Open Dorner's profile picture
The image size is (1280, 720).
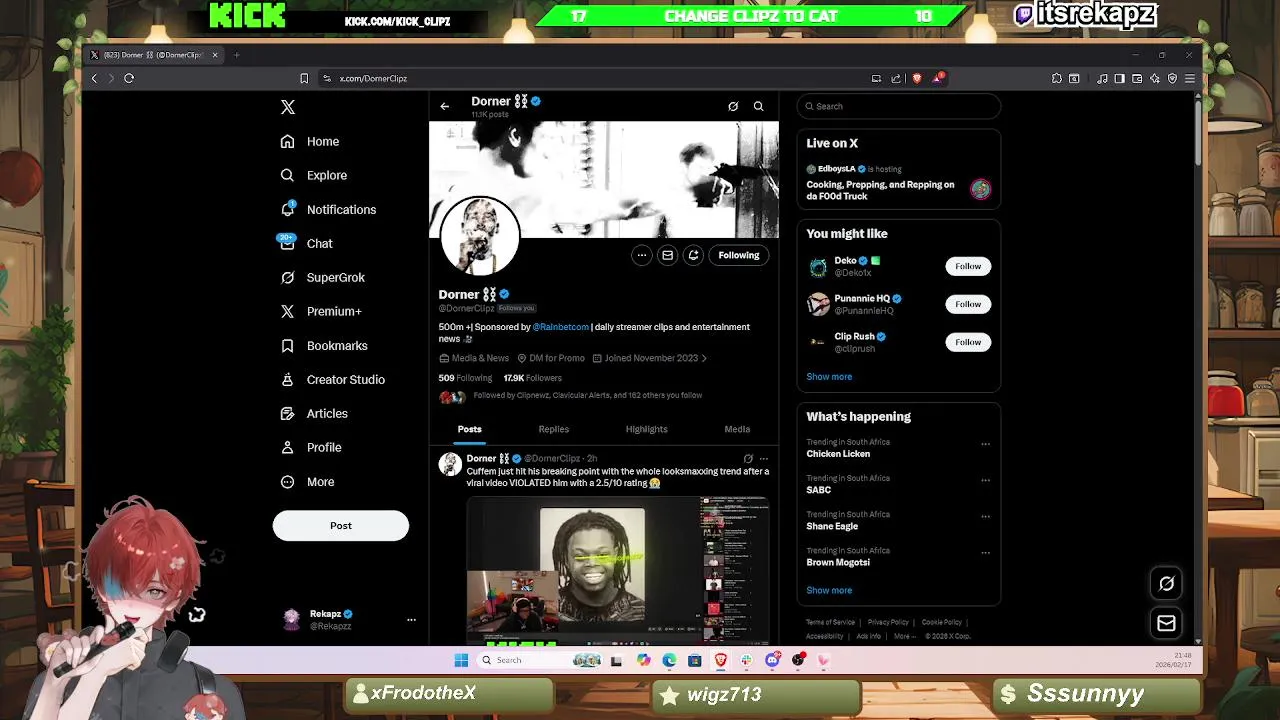tap(480, 236)
